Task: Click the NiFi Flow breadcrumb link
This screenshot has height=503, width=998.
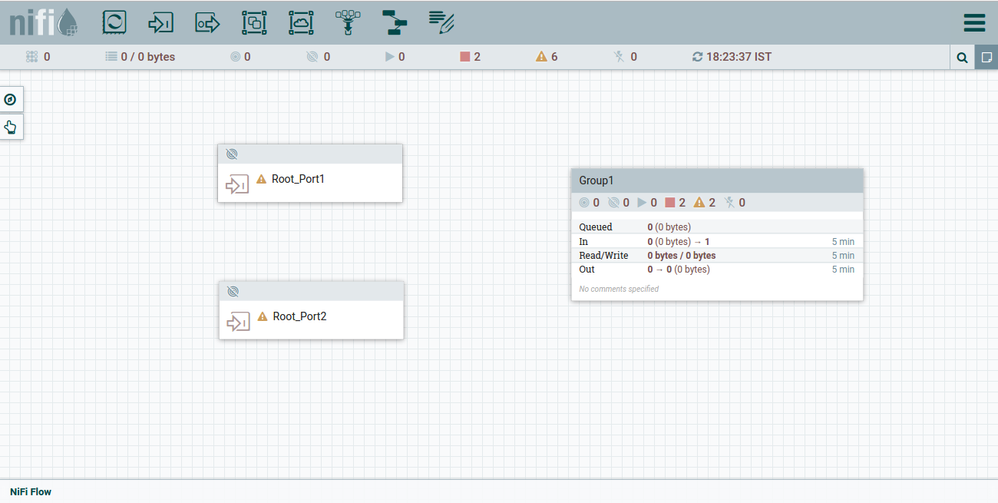Action: [x=31, y=492]
